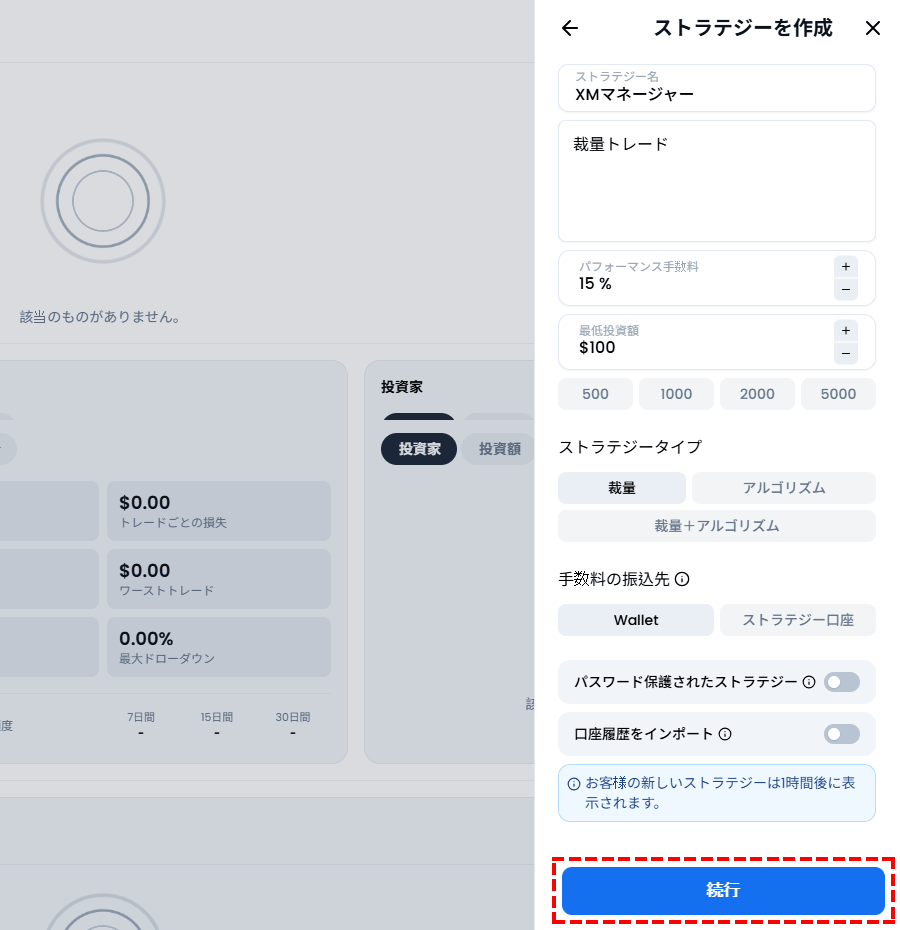
Task: Choose アルゴリズム strategy type
Action: tap(784, 488)
